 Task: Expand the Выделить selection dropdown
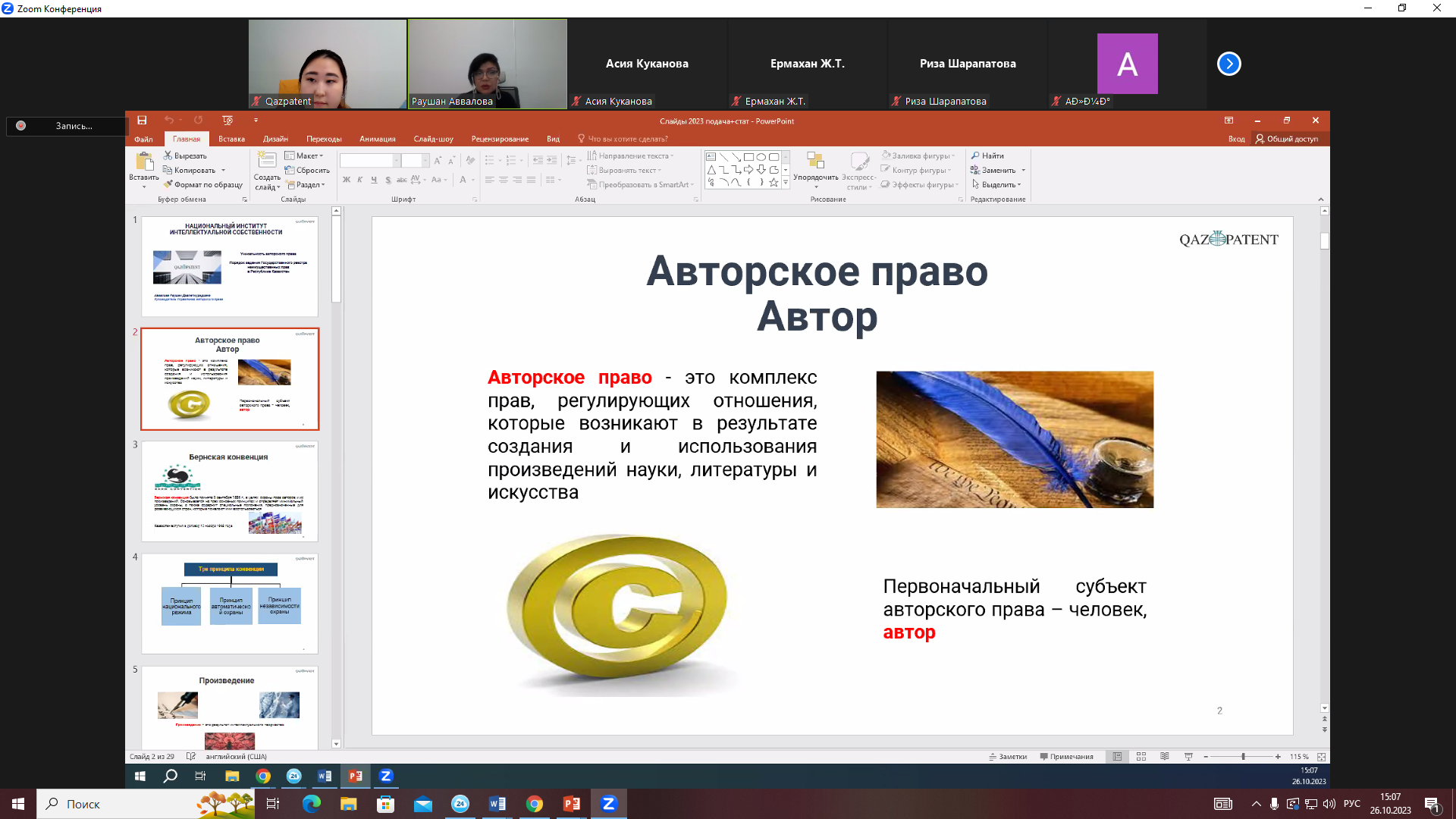click(x=997, y=184)
